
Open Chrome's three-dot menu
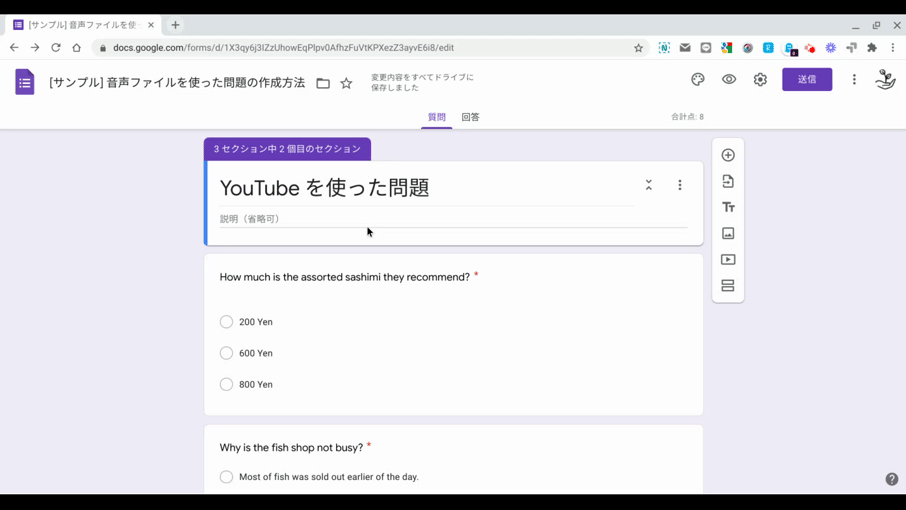[x=893, y=48]
